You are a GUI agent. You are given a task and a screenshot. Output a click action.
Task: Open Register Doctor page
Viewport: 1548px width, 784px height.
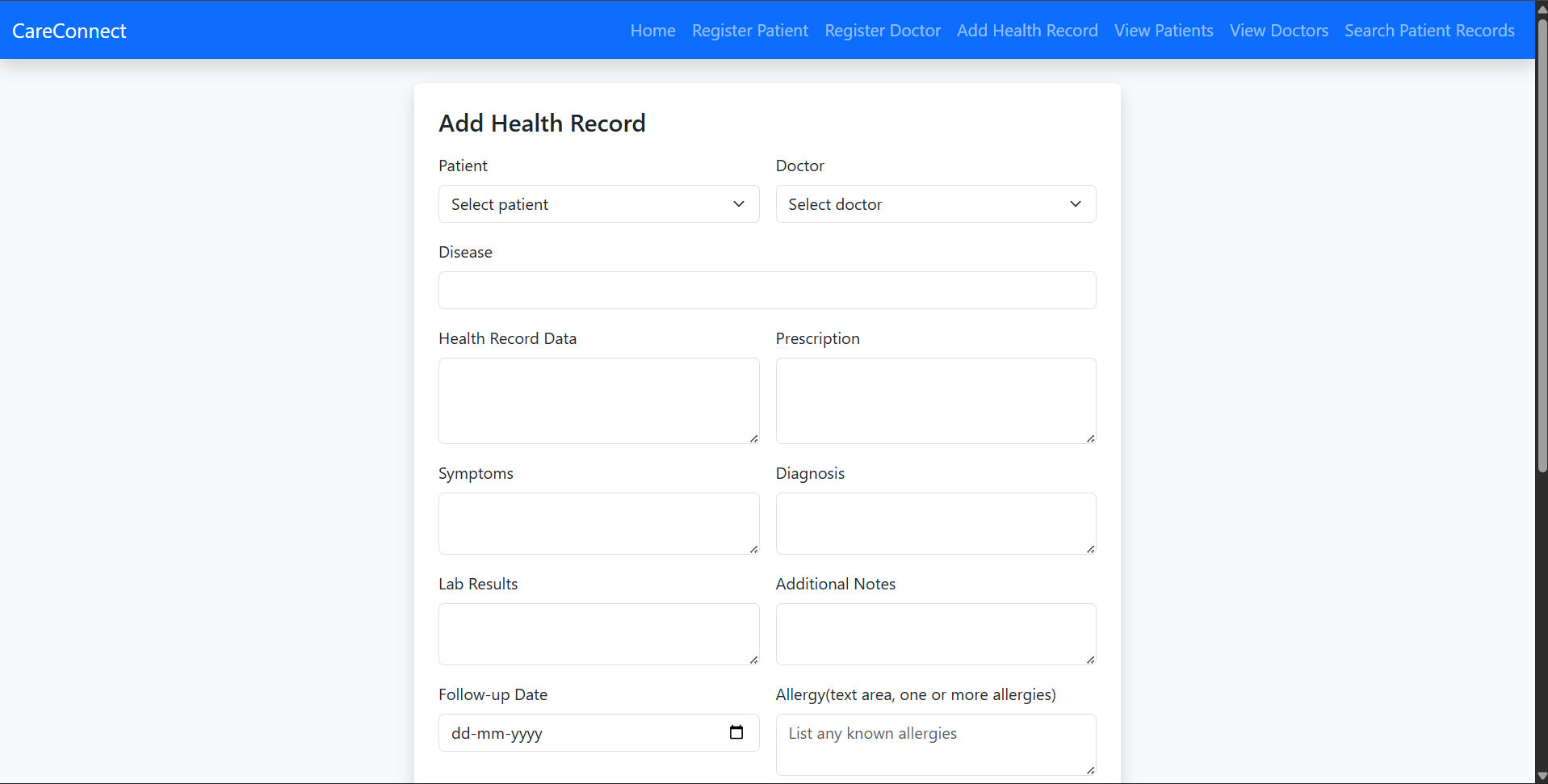tap(883, 31)
